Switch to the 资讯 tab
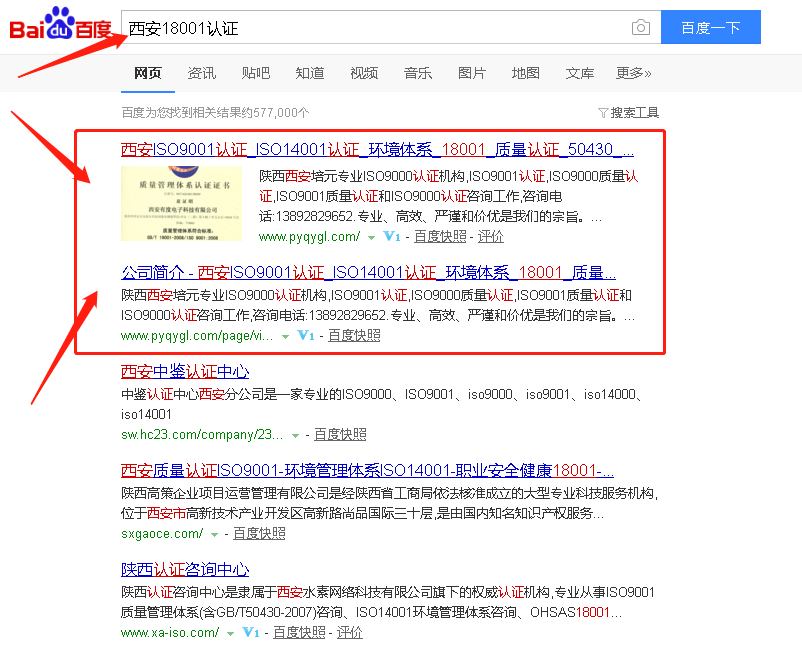The height and width of the screenshot is (648, 802). click(x=202, y=73)
